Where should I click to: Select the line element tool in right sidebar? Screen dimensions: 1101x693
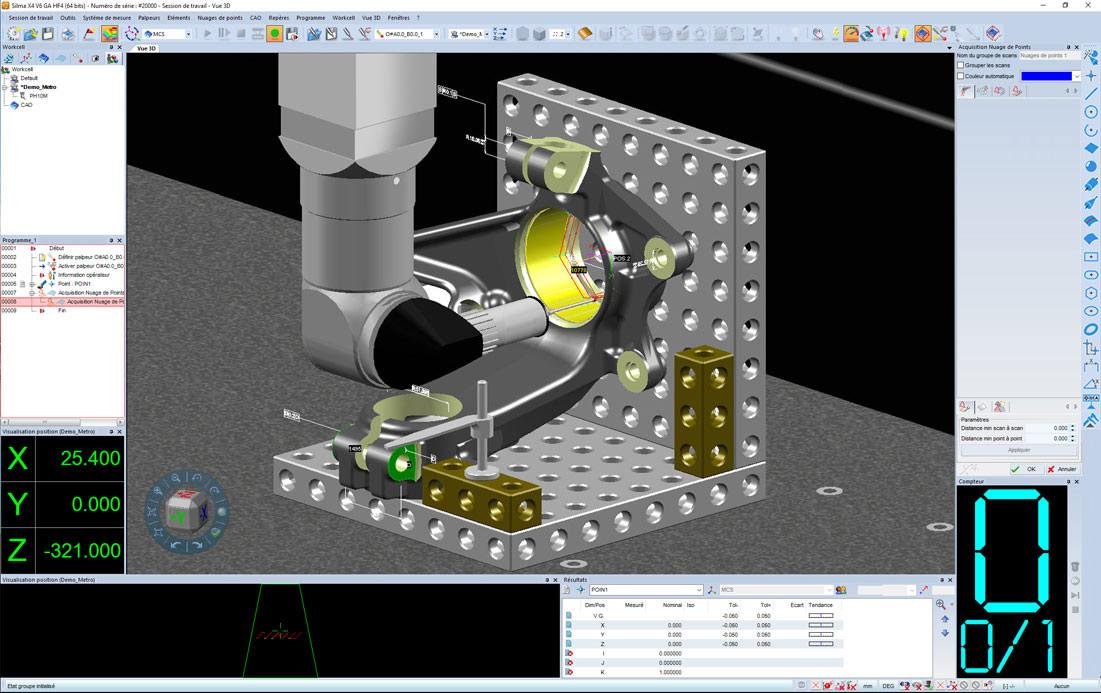click(x=1090, y=93)
